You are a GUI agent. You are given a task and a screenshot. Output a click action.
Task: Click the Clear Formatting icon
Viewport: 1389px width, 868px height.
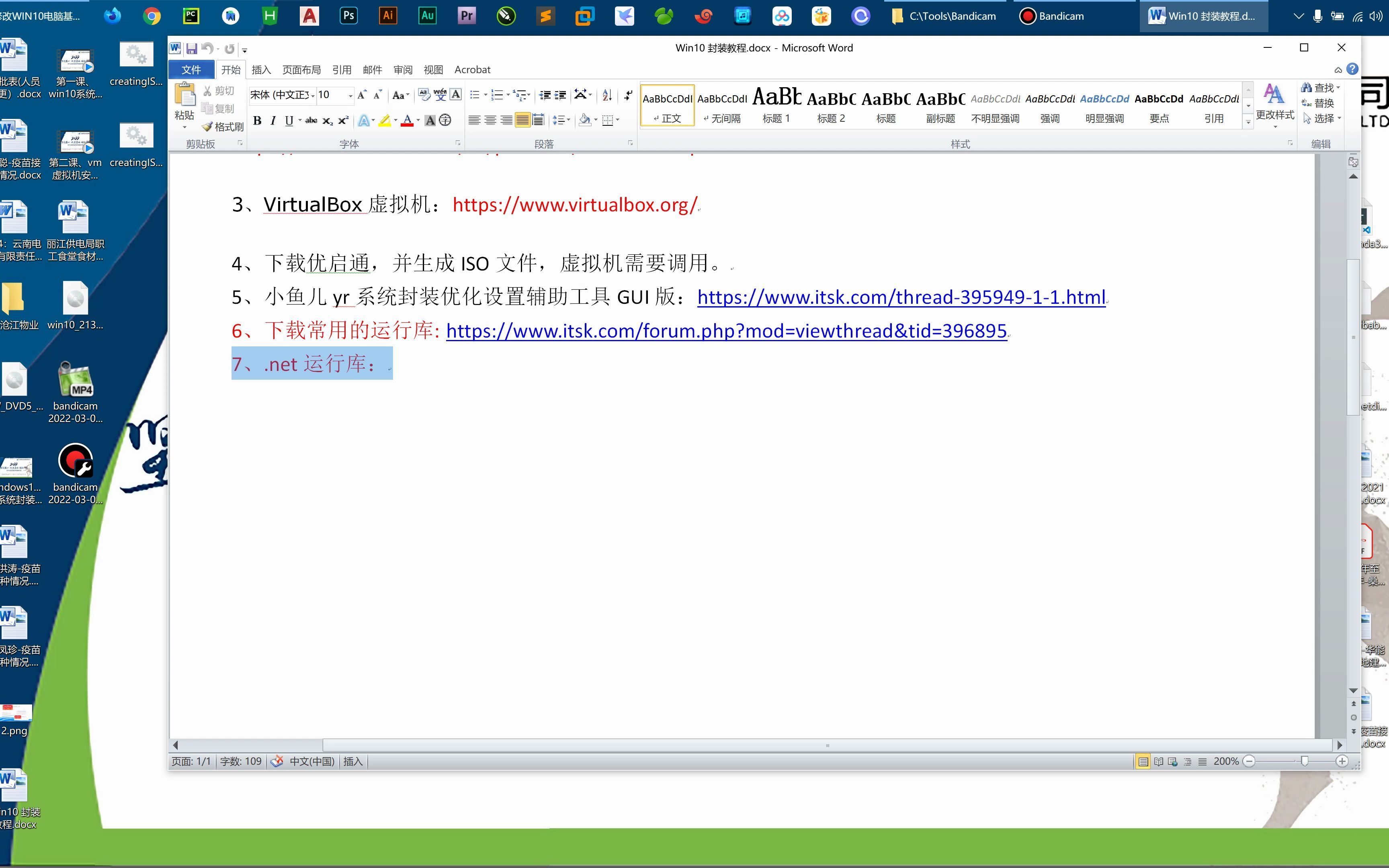click(x=424, y=95)
